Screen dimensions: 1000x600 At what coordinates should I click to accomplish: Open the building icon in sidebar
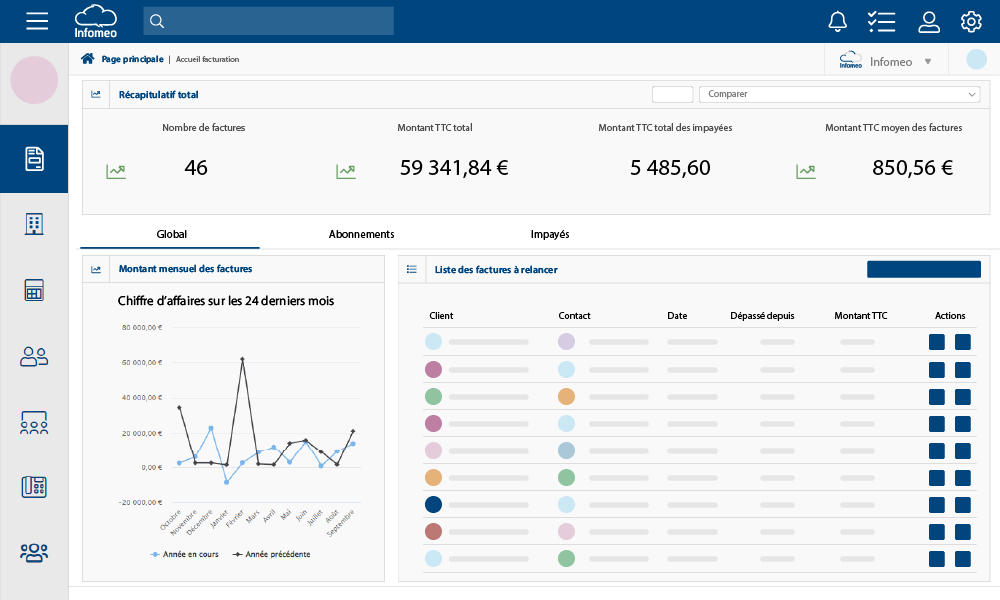(x=34, y=224)
